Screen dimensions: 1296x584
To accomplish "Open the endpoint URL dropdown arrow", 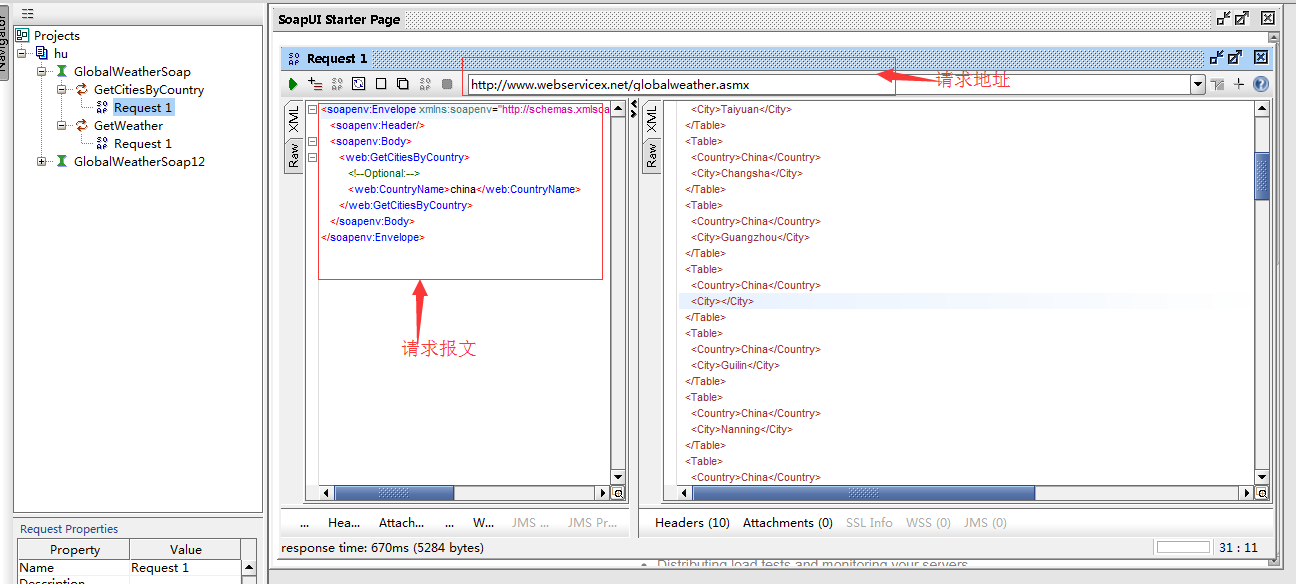I will click(x=1198, y=85).
